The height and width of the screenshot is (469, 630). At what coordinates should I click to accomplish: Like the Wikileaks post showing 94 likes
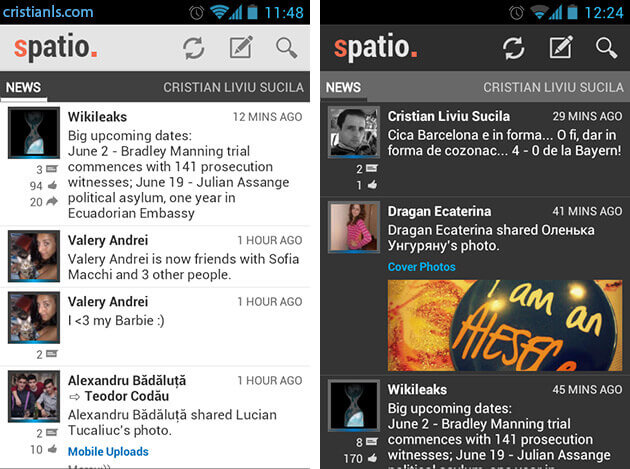pos(53,185)
